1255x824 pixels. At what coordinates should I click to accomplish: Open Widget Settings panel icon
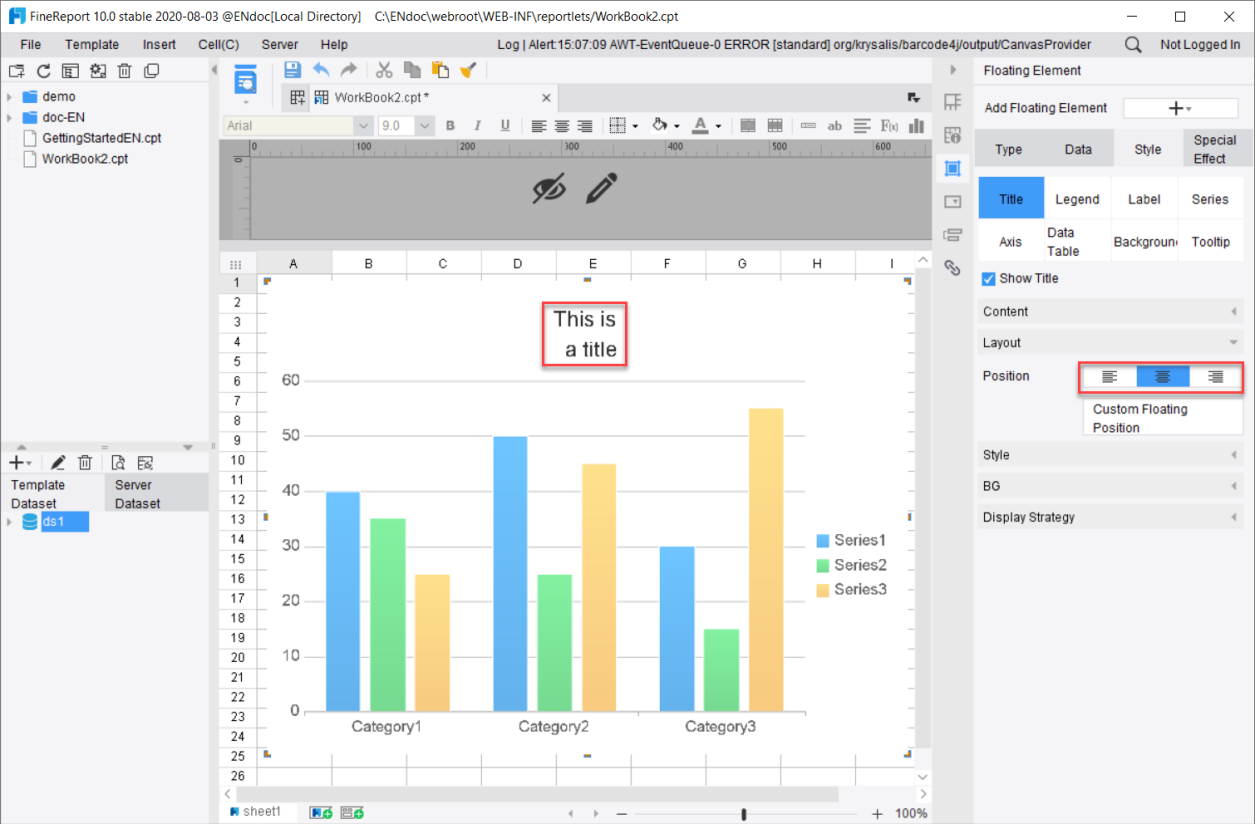pyautogui.click(x=952, y=201)
